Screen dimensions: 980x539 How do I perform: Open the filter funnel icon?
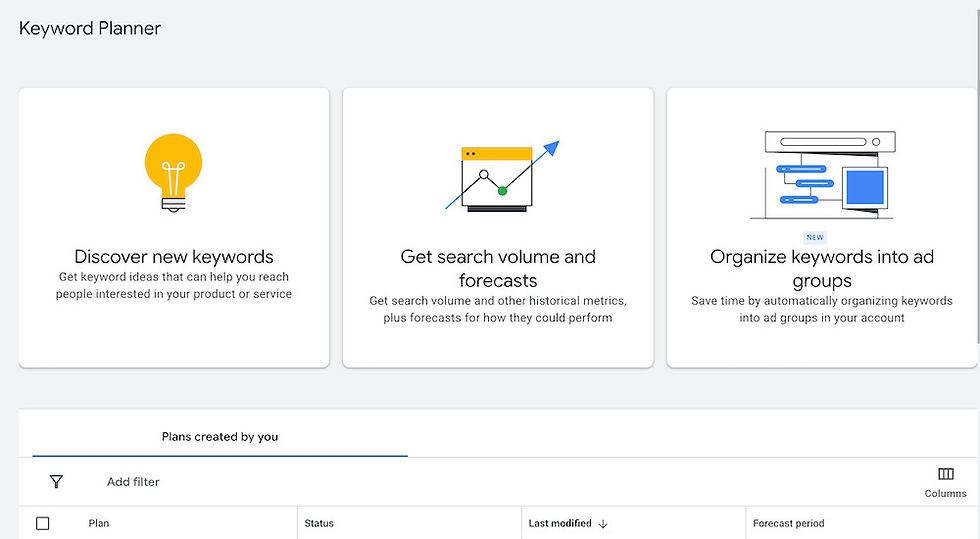pos(56,481)
